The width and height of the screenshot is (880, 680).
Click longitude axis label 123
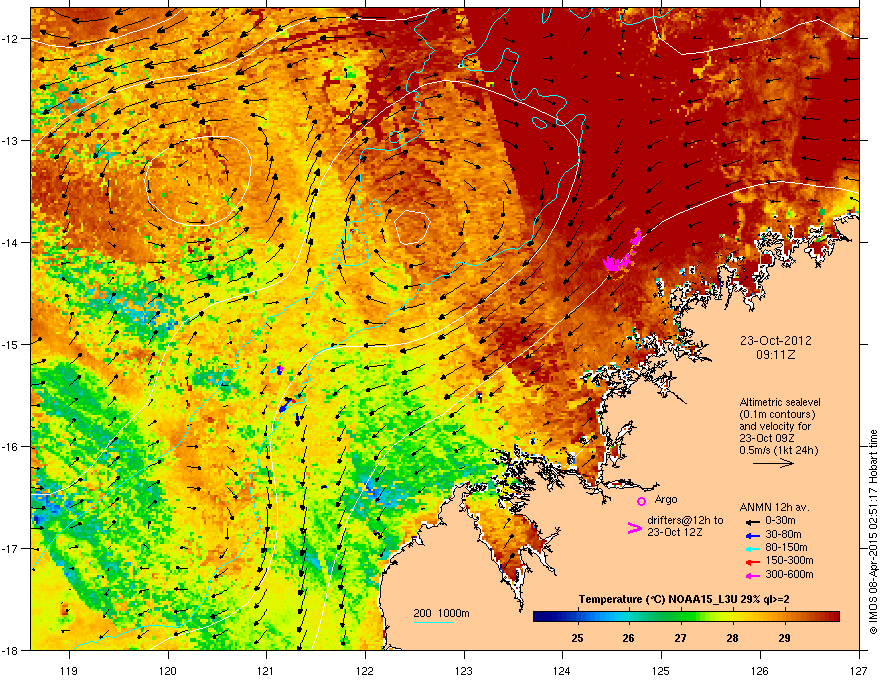tap(464, 670)
